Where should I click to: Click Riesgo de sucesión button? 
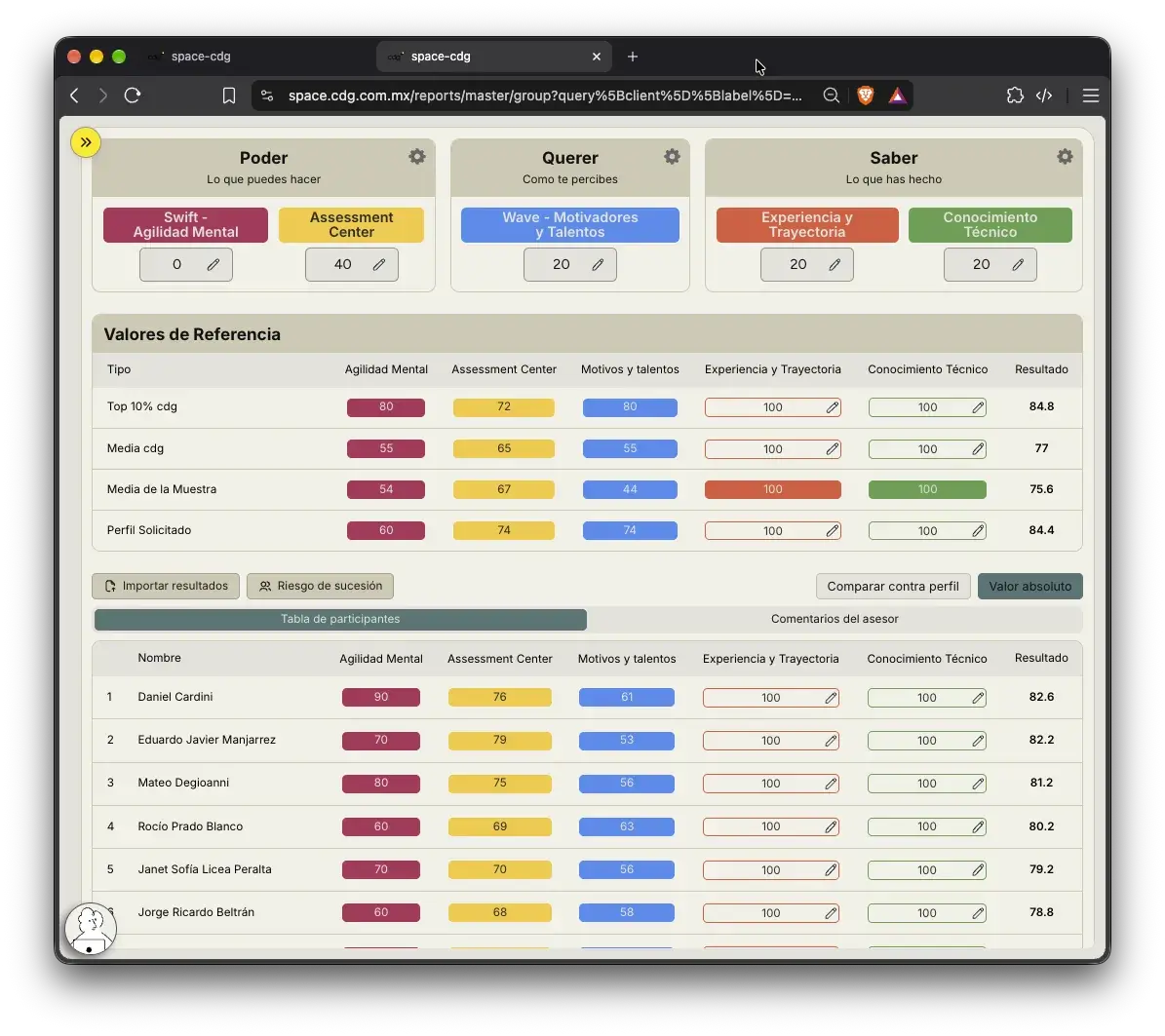[320, 586]
